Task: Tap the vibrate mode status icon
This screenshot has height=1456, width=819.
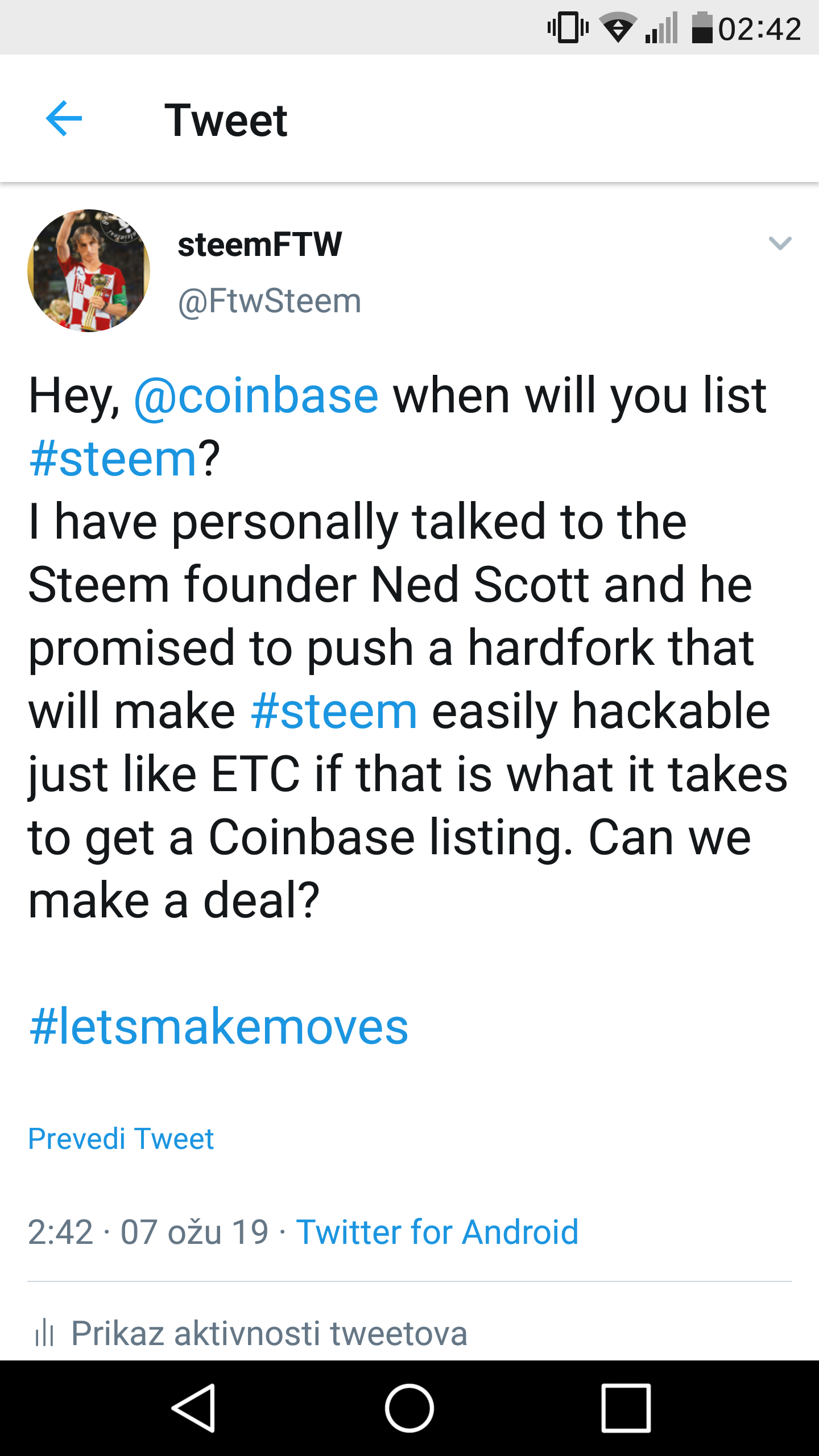Action: pos(568,28)
